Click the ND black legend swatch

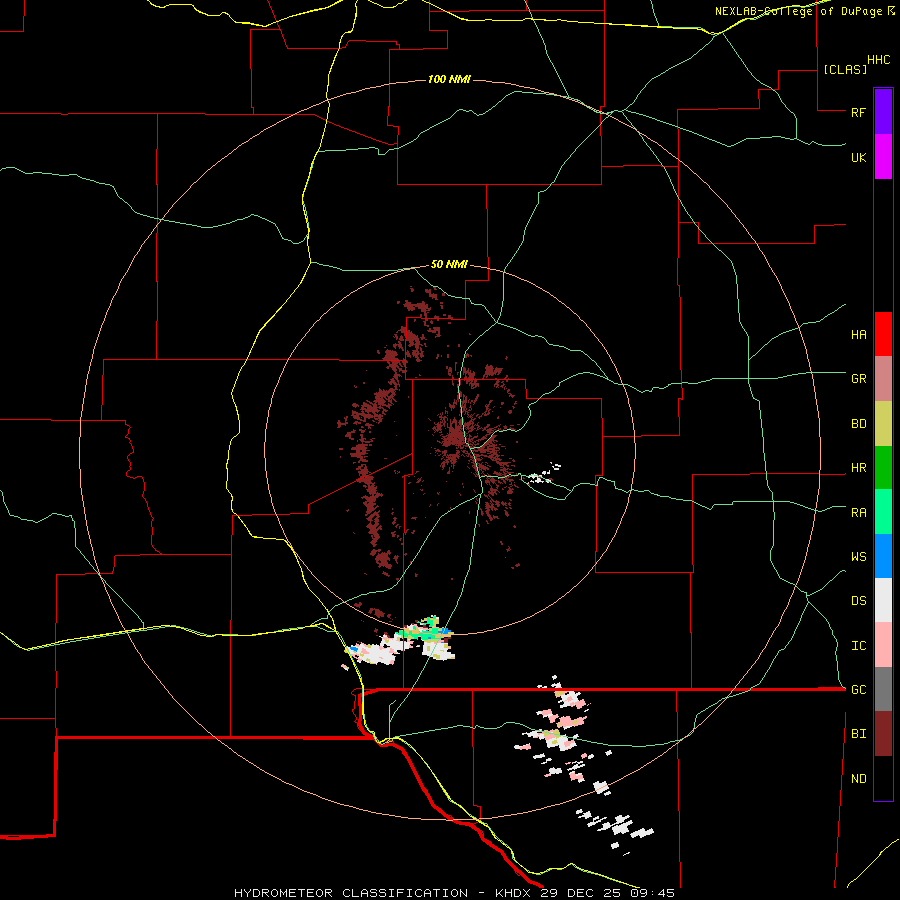coord(883,778)
